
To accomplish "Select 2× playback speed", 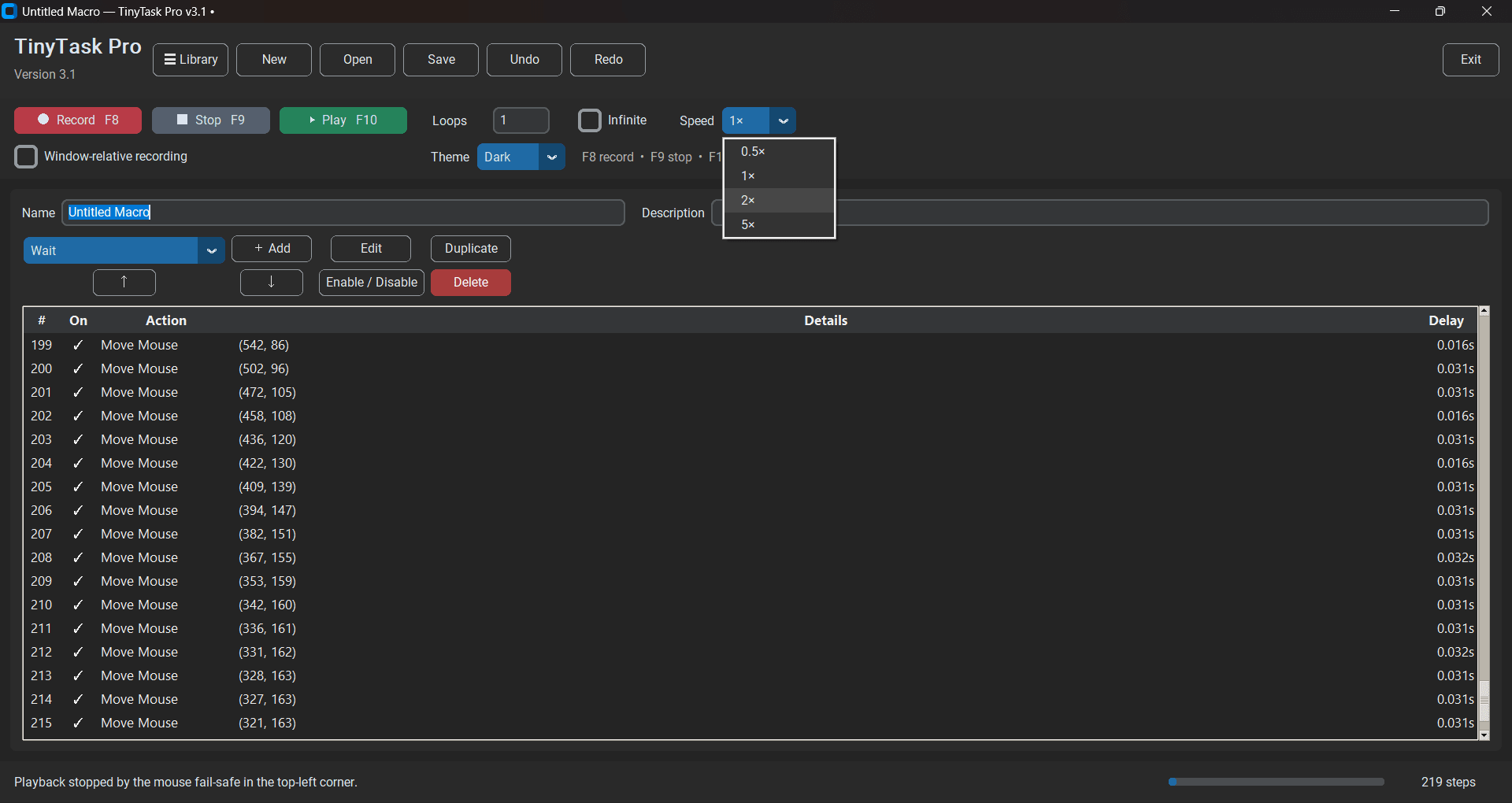I will pos(779,200).
